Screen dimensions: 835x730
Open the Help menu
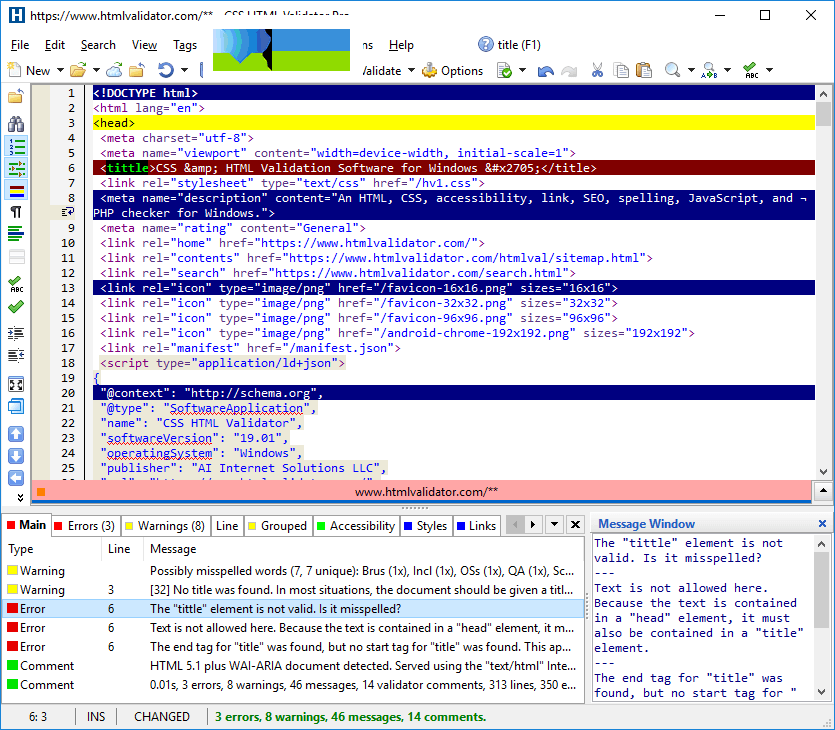coord(401,45)
